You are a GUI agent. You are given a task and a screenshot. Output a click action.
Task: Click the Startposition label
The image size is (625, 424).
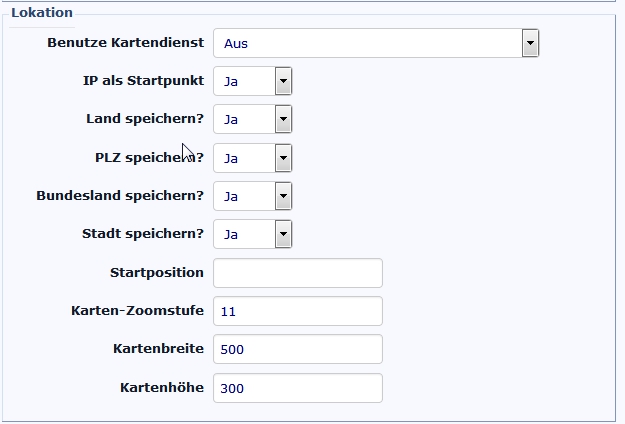pos(157,272)
